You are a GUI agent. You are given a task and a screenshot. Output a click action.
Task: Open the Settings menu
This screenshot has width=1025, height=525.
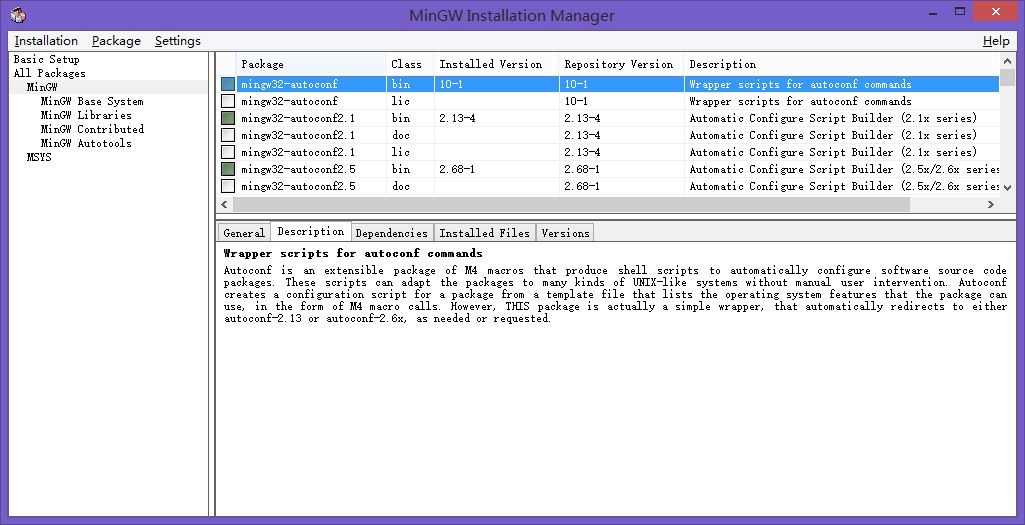pos(178,41)
